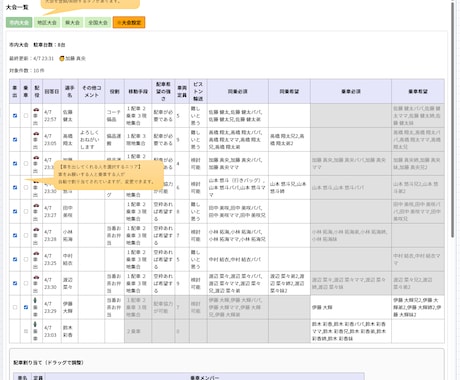460x380 pixels.
Task: Click the green passenger icon in the 鈴木 row
Action: pyautogui.click(x=35, y=324)
